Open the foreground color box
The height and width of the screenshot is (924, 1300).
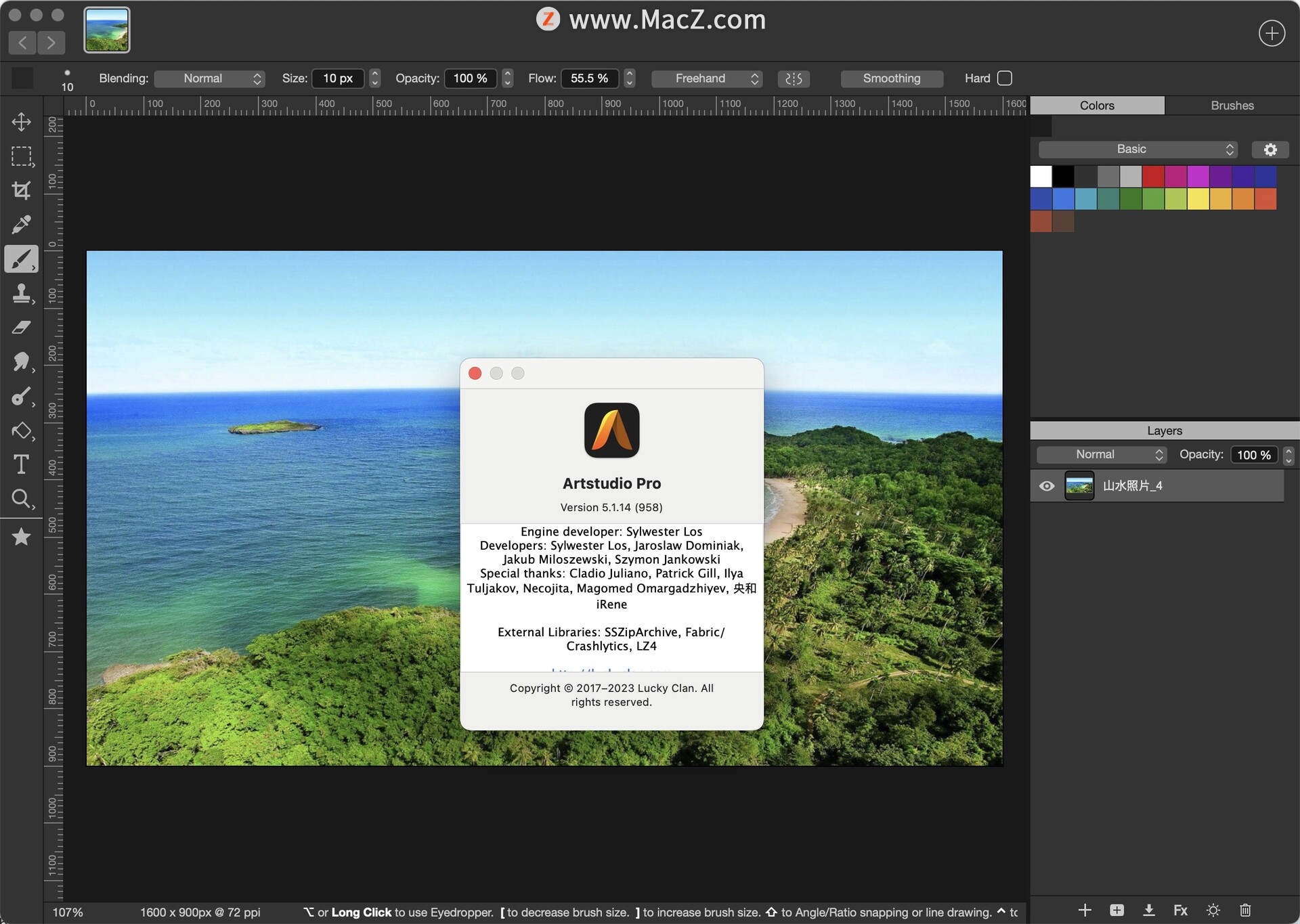coord(22,78)
